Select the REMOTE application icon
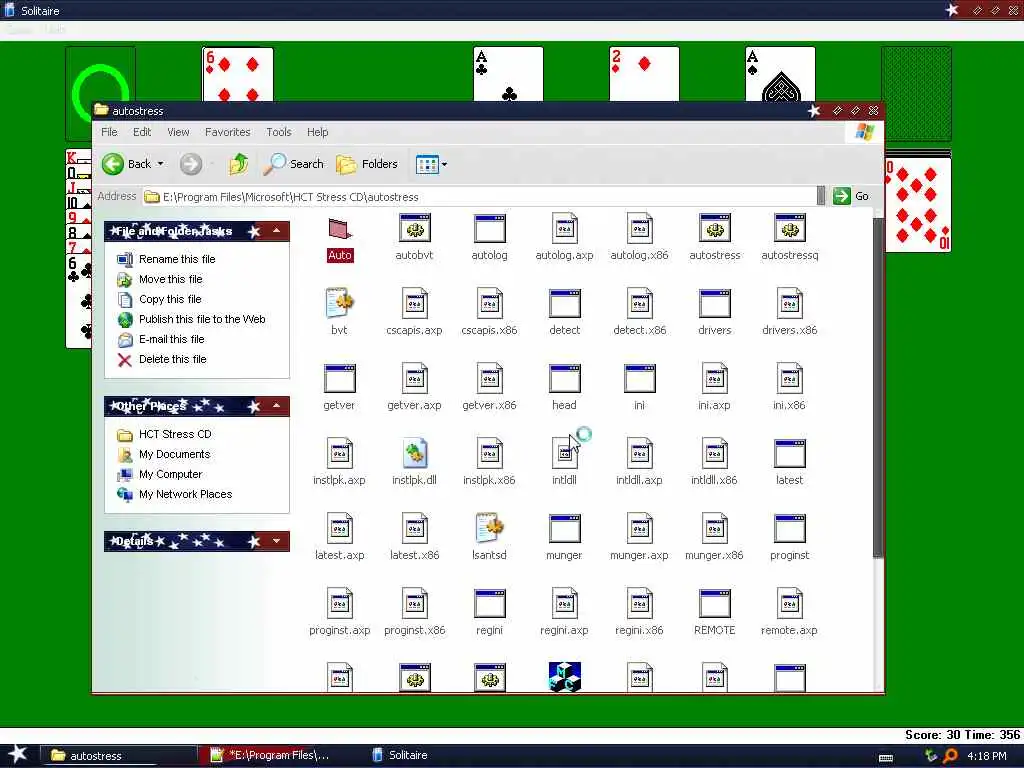The image size is (1024, 768). click(x=714, y=603)
